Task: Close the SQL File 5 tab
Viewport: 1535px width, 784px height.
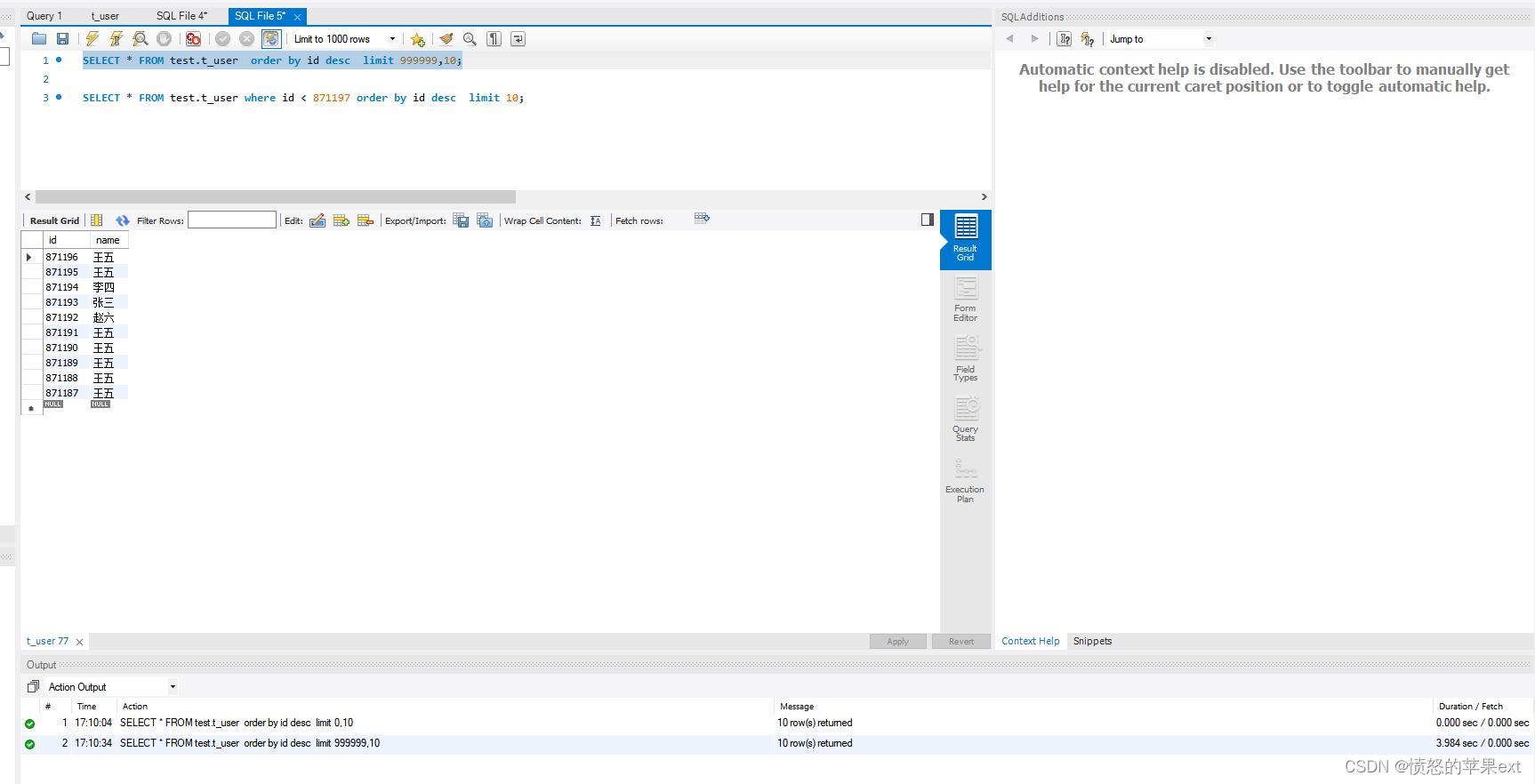Action: [297, 17]
